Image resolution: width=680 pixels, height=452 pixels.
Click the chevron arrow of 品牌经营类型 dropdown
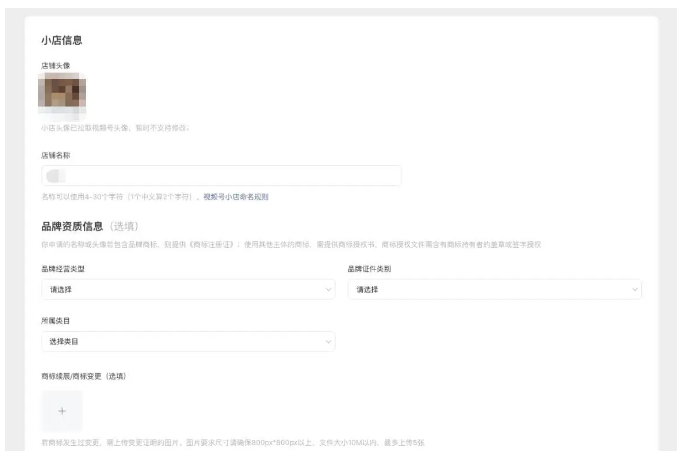pos(329,290)
